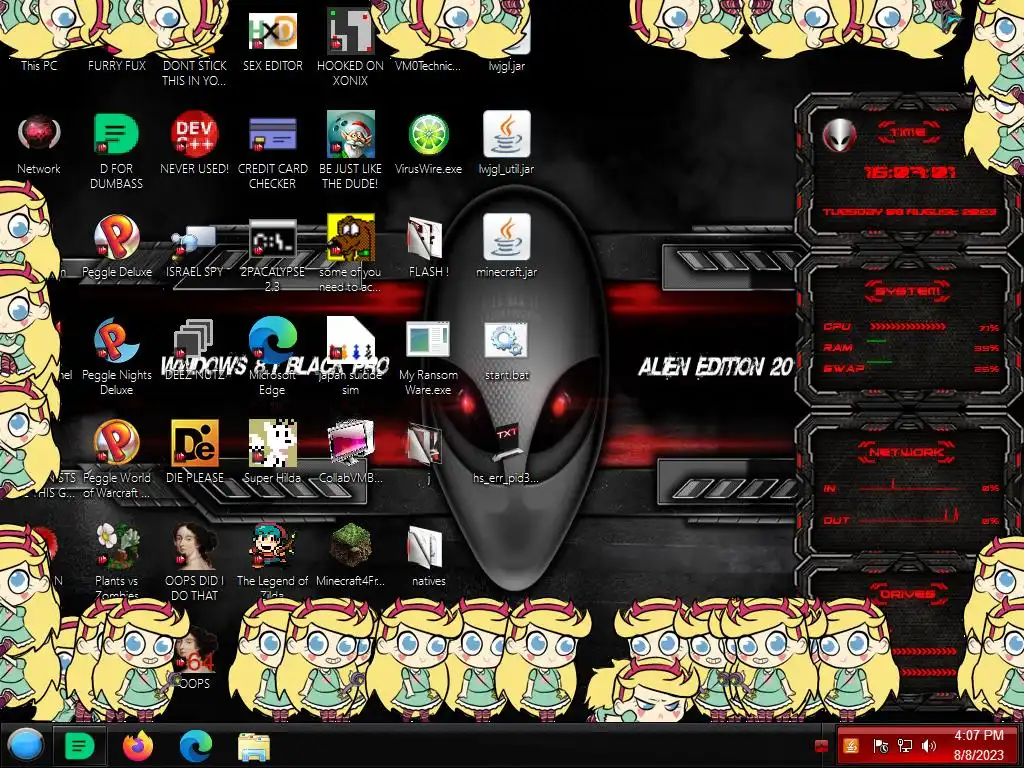This screenshot has width=1024, height=768.
Task: Open the volume speaker tray icon
Action: coord(929,746)
